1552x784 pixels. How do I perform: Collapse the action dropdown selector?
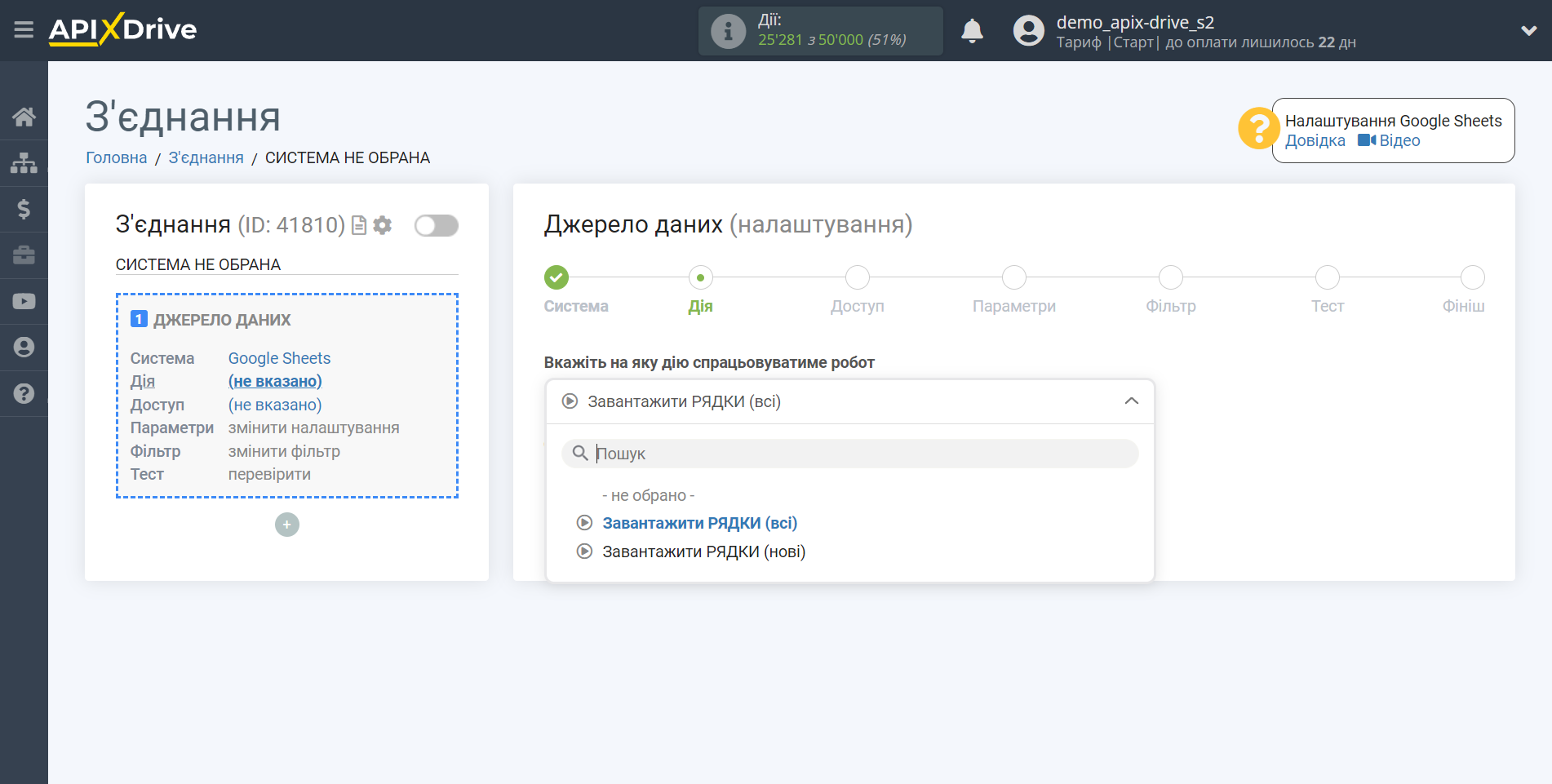tap(849, 401)
